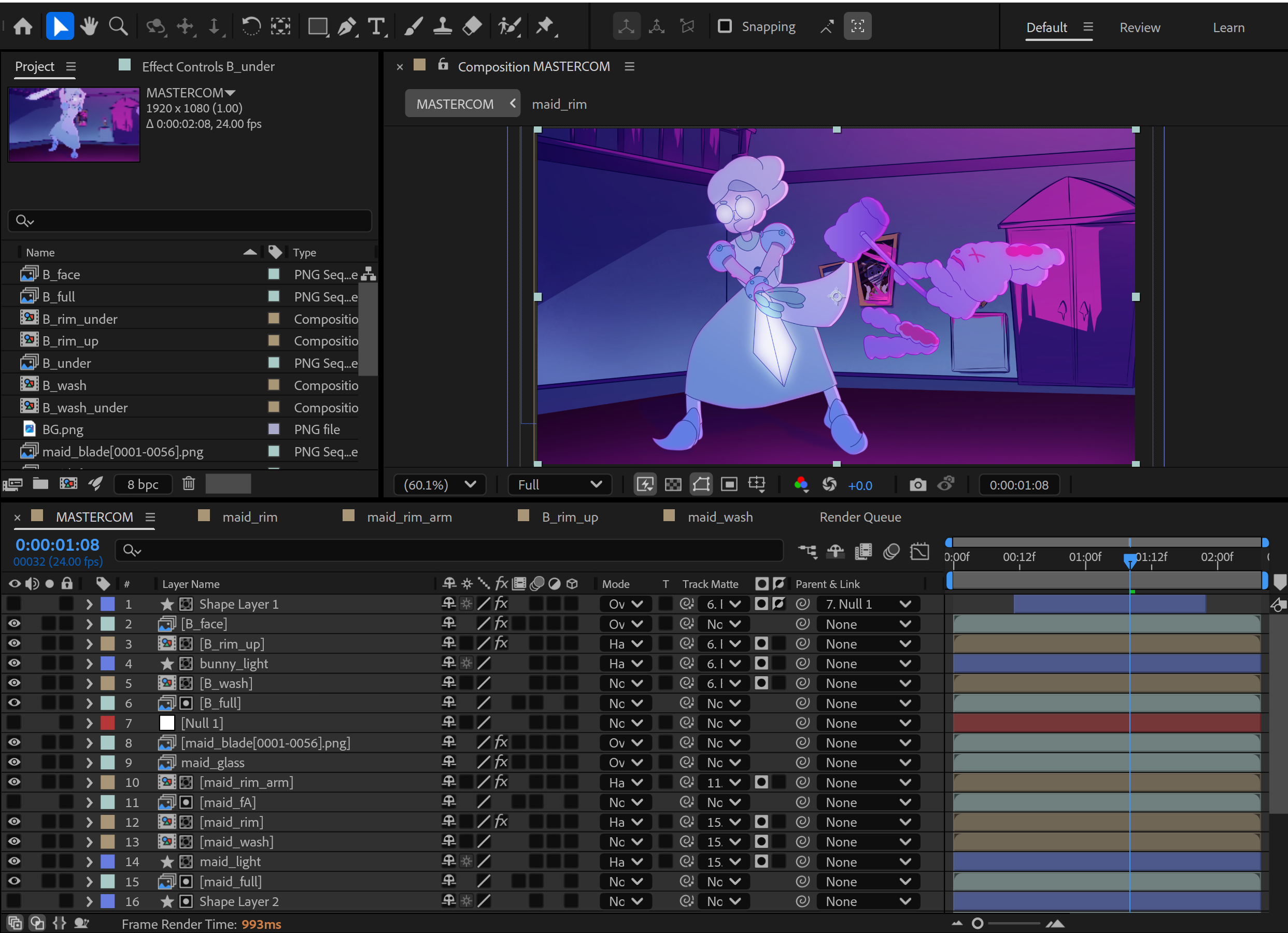The width and height of the screenshot is (1288, 933).
Task: Open the Full resolution dropdown
Action: (x=560, y=485)
